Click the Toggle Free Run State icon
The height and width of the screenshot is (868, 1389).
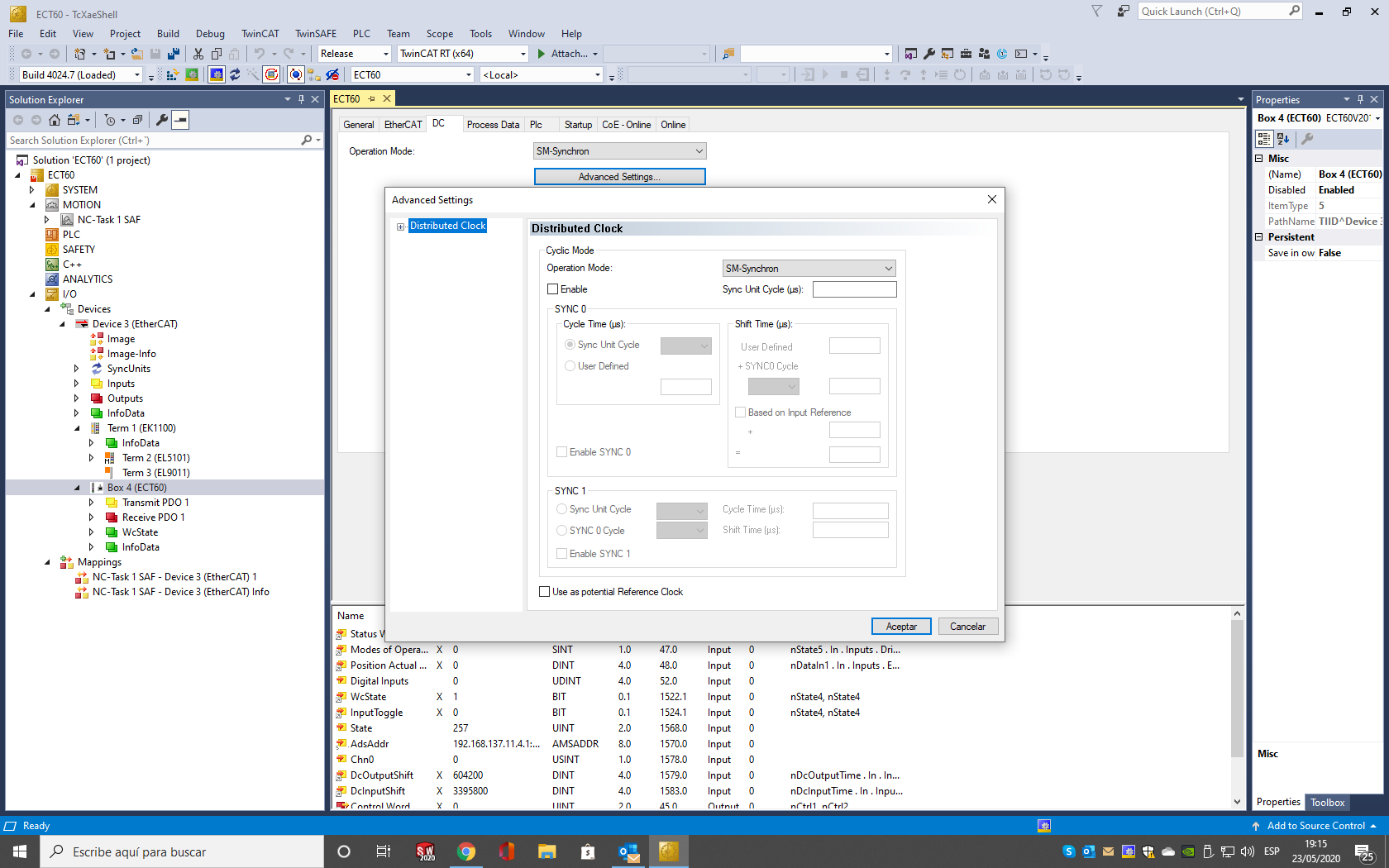[271, 75]
